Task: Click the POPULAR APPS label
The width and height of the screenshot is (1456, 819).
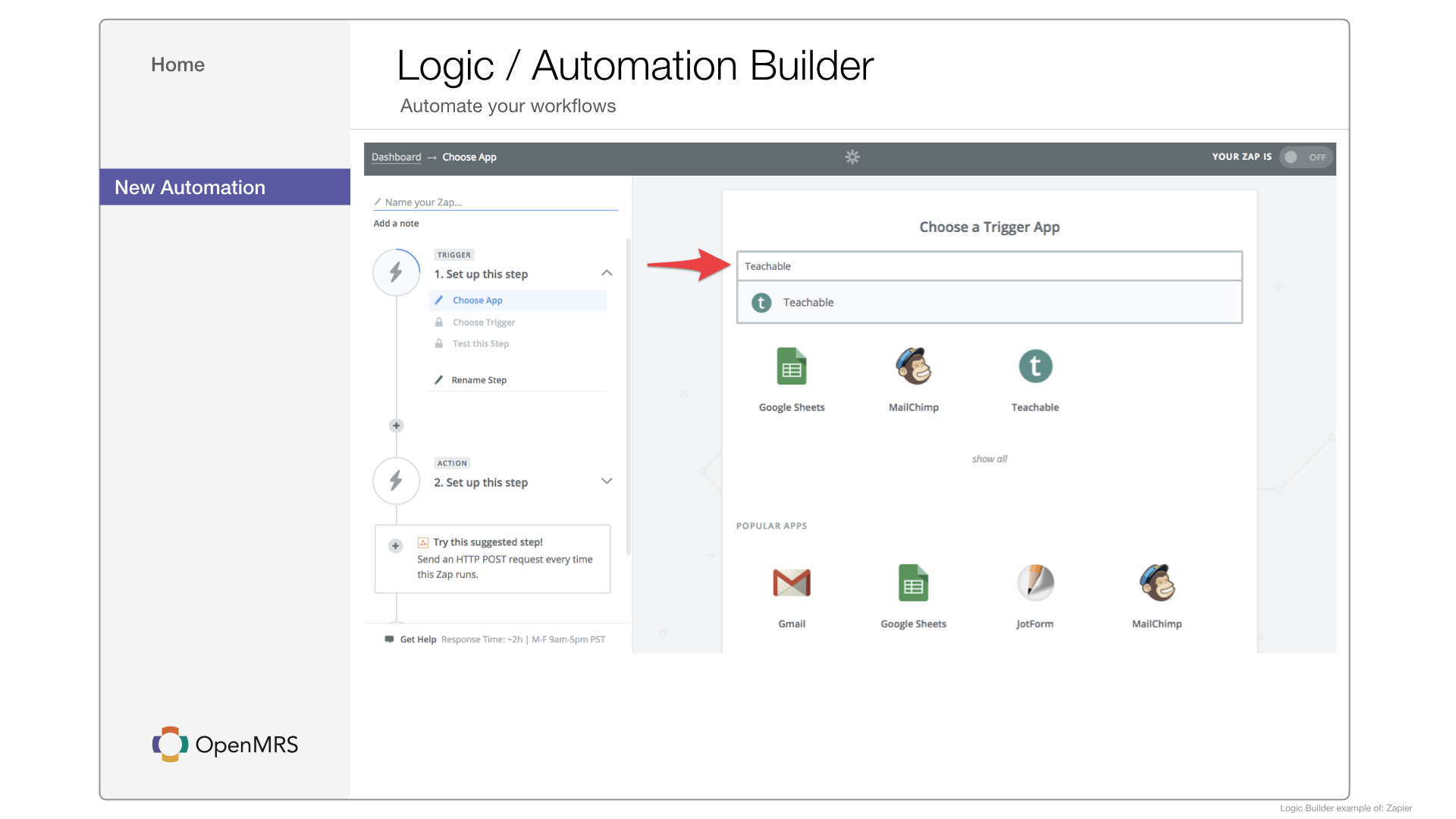Action: [771, 526]
